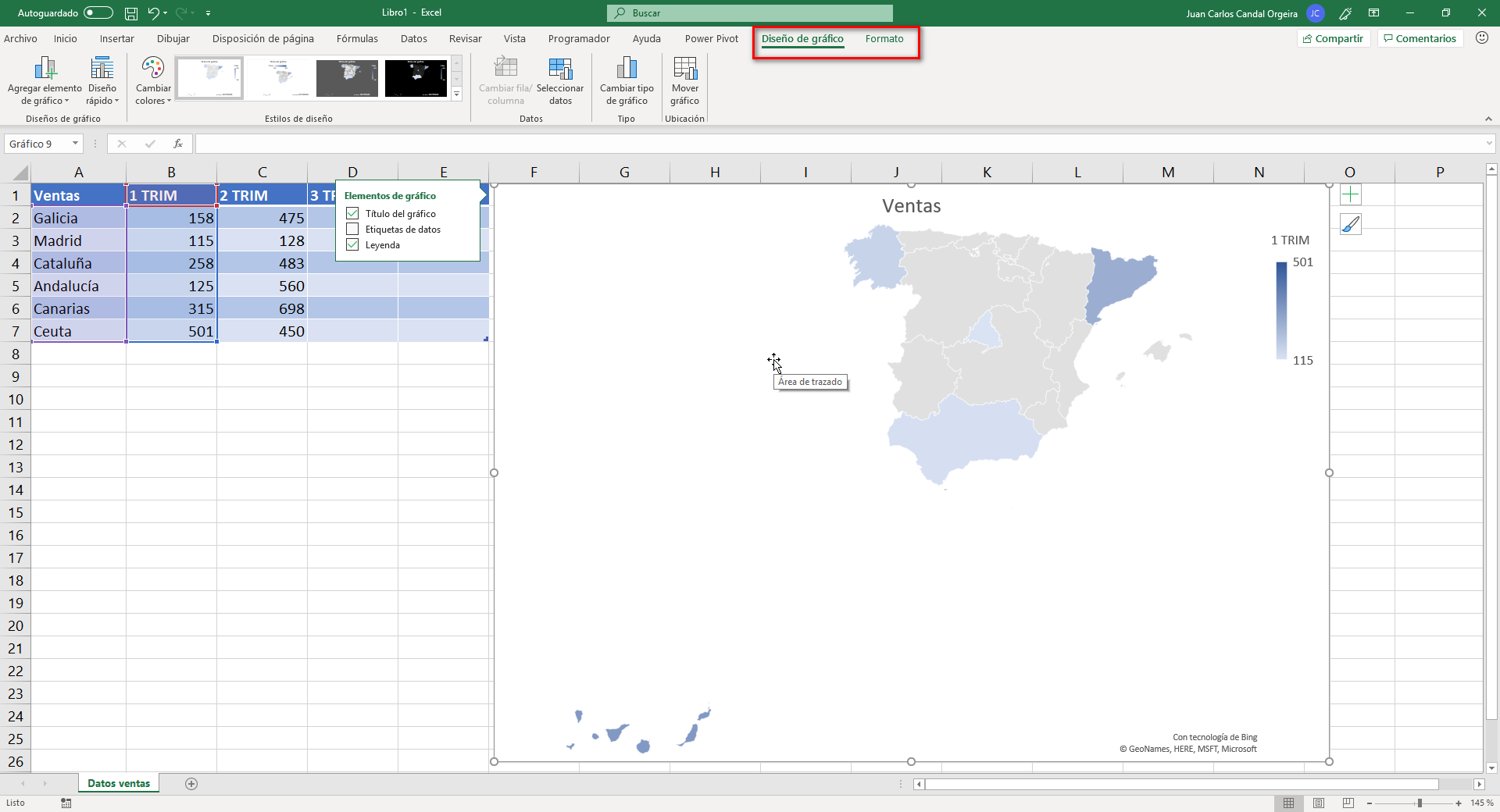The image size is (1500, 812).
Task: Click Seleccionar datos in the Datos group
Action: (x=560, y=81)
